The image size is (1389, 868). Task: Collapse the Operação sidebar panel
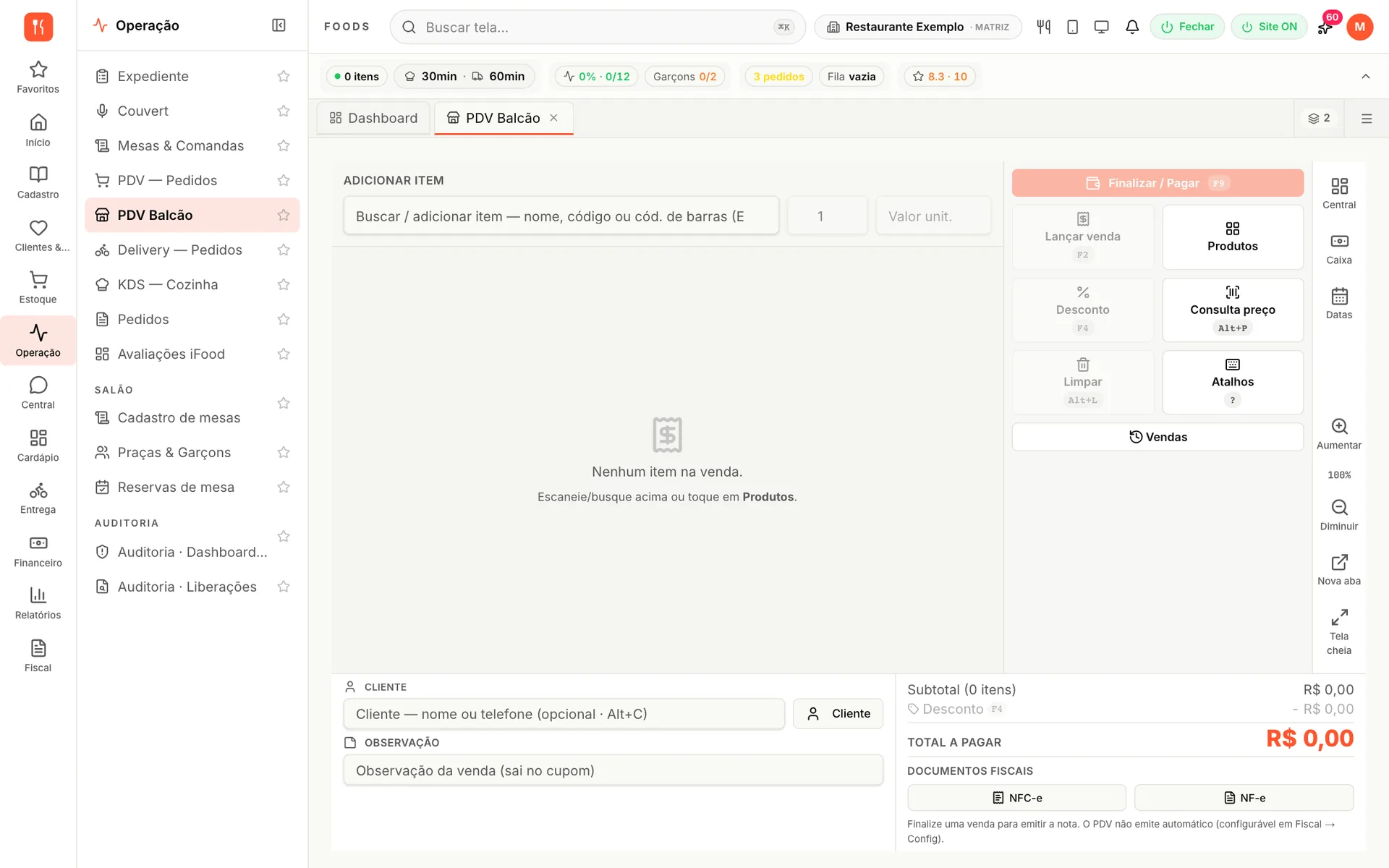coord(279,25)
